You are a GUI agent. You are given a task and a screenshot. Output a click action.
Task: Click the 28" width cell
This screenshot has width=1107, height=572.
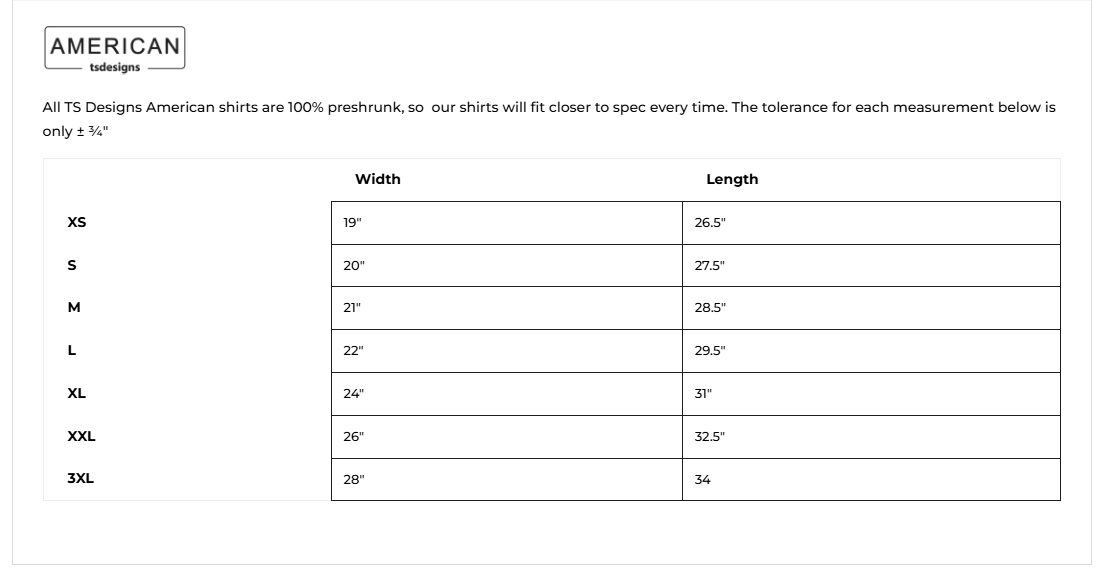coord(506,480)
